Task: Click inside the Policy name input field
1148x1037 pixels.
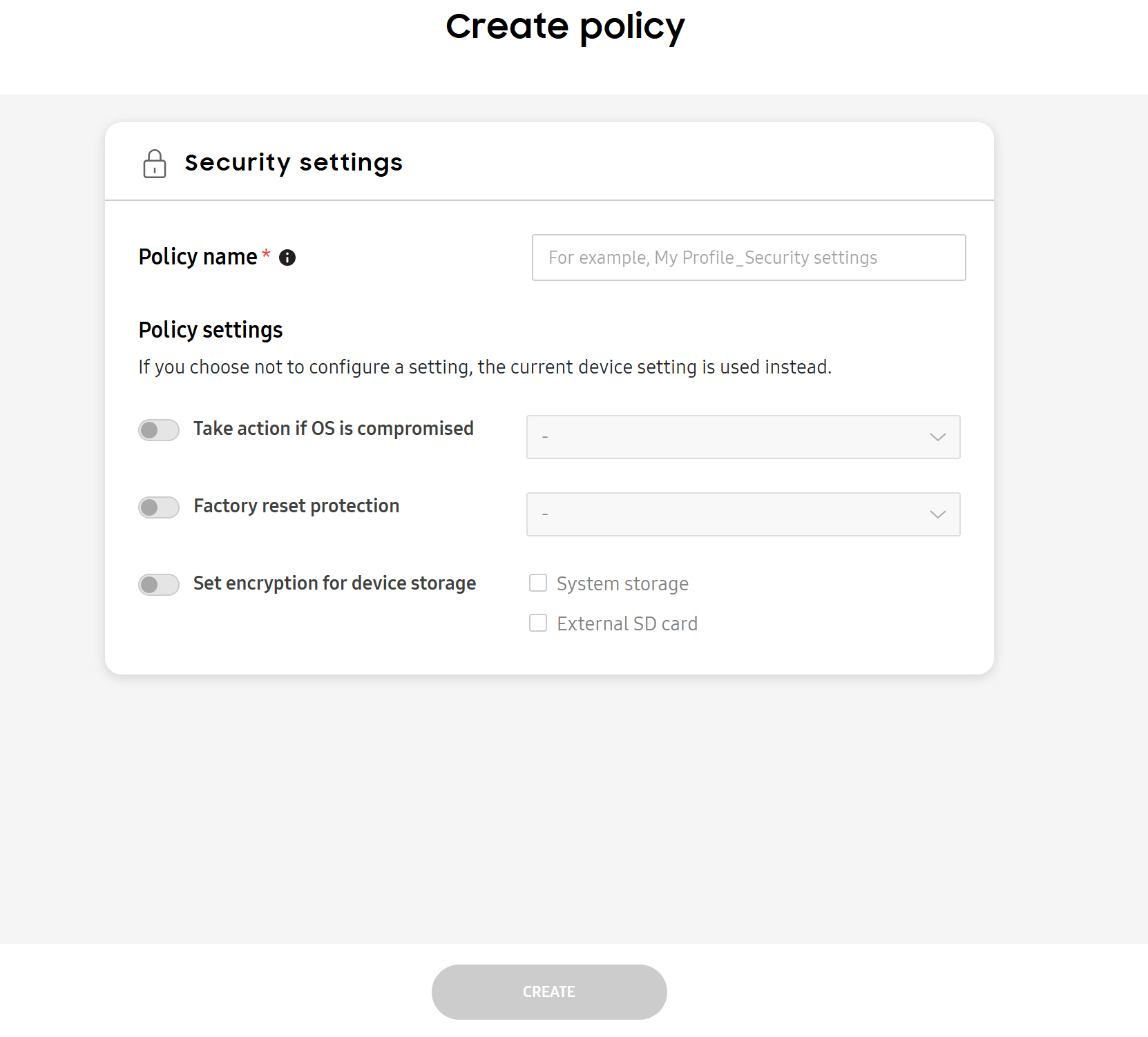Action: (x=748, y=258)
